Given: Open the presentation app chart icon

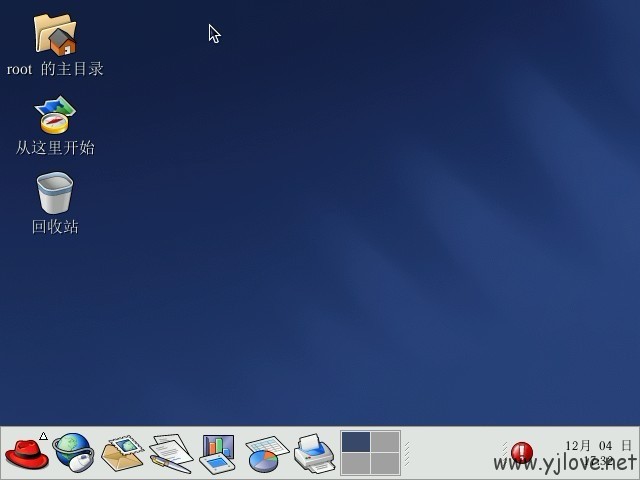Looking at the screenshot, I should (217, 453).
